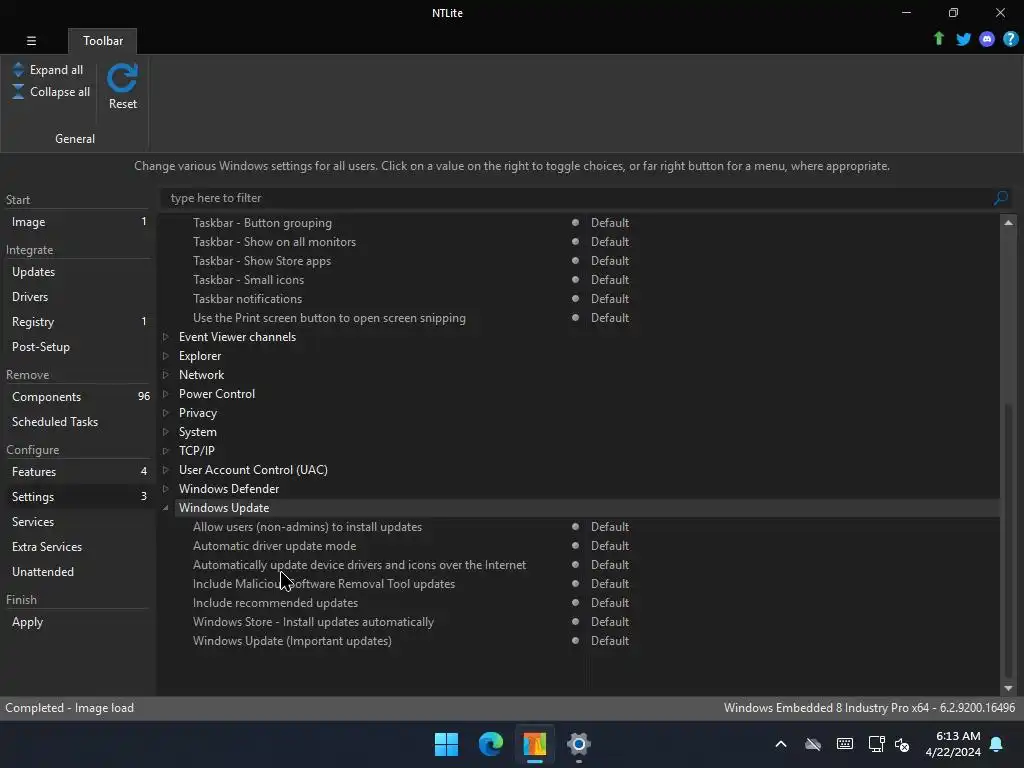Toggle the Taskbar - Small icons value
The width and height of the screenshot is (1024, 768).
coord(609,280)
